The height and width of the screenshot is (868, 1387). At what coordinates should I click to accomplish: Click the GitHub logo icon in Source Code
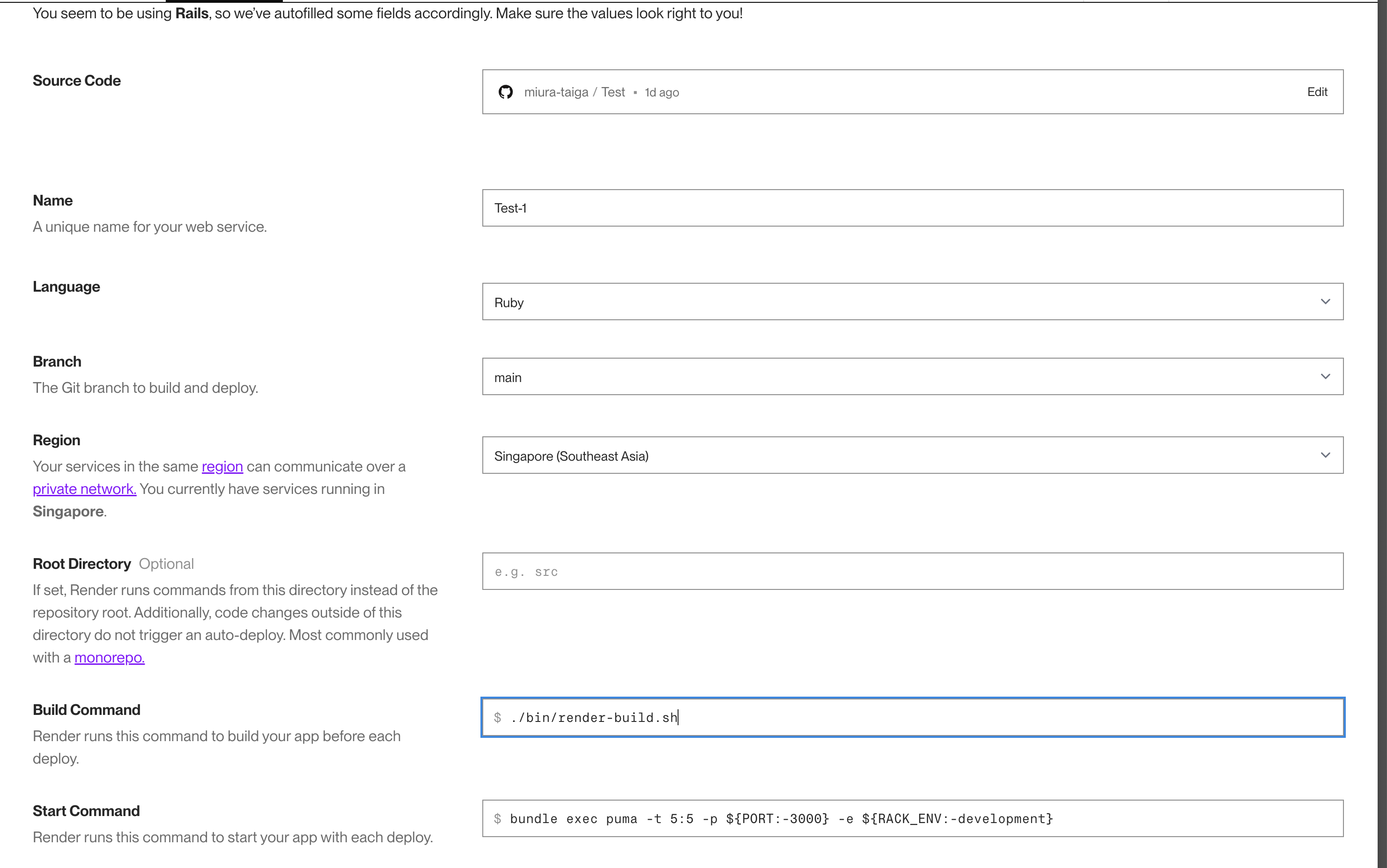(x=505, y=92)
